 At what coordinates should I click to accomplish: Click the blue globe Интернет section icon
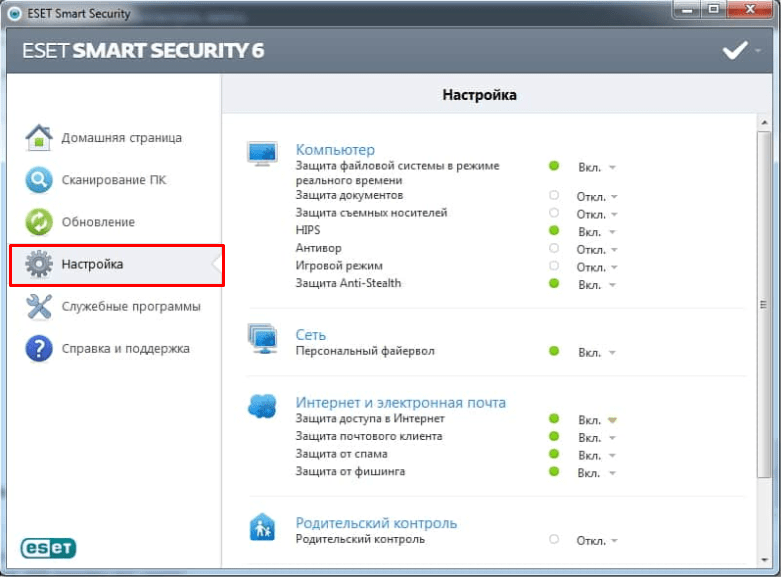pos(262,406)
